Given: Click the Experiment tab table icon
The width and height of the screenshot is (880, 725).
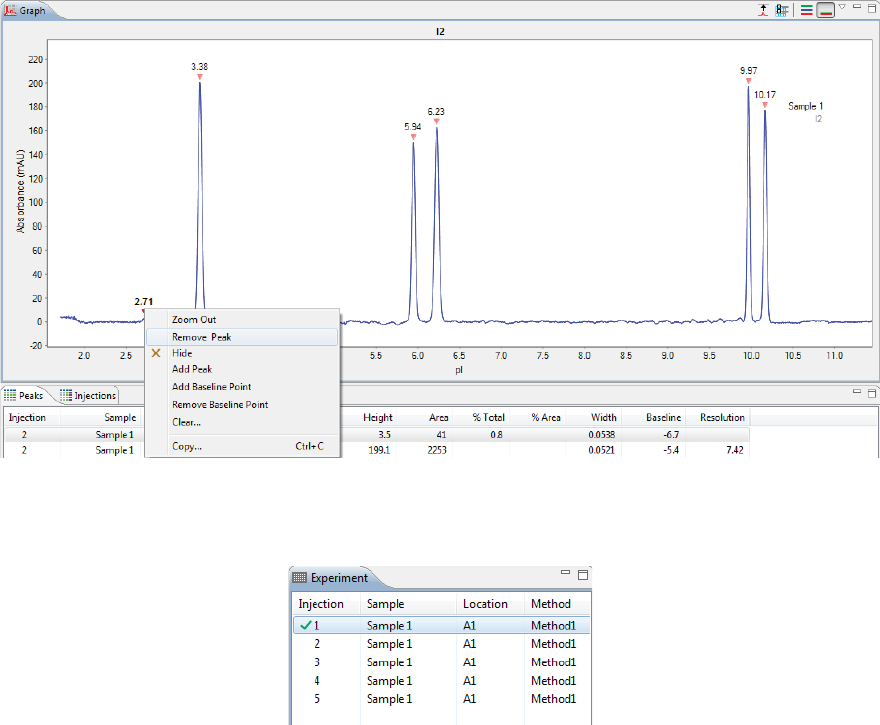Looking at the screenshot, I should [x=300, y=577].
